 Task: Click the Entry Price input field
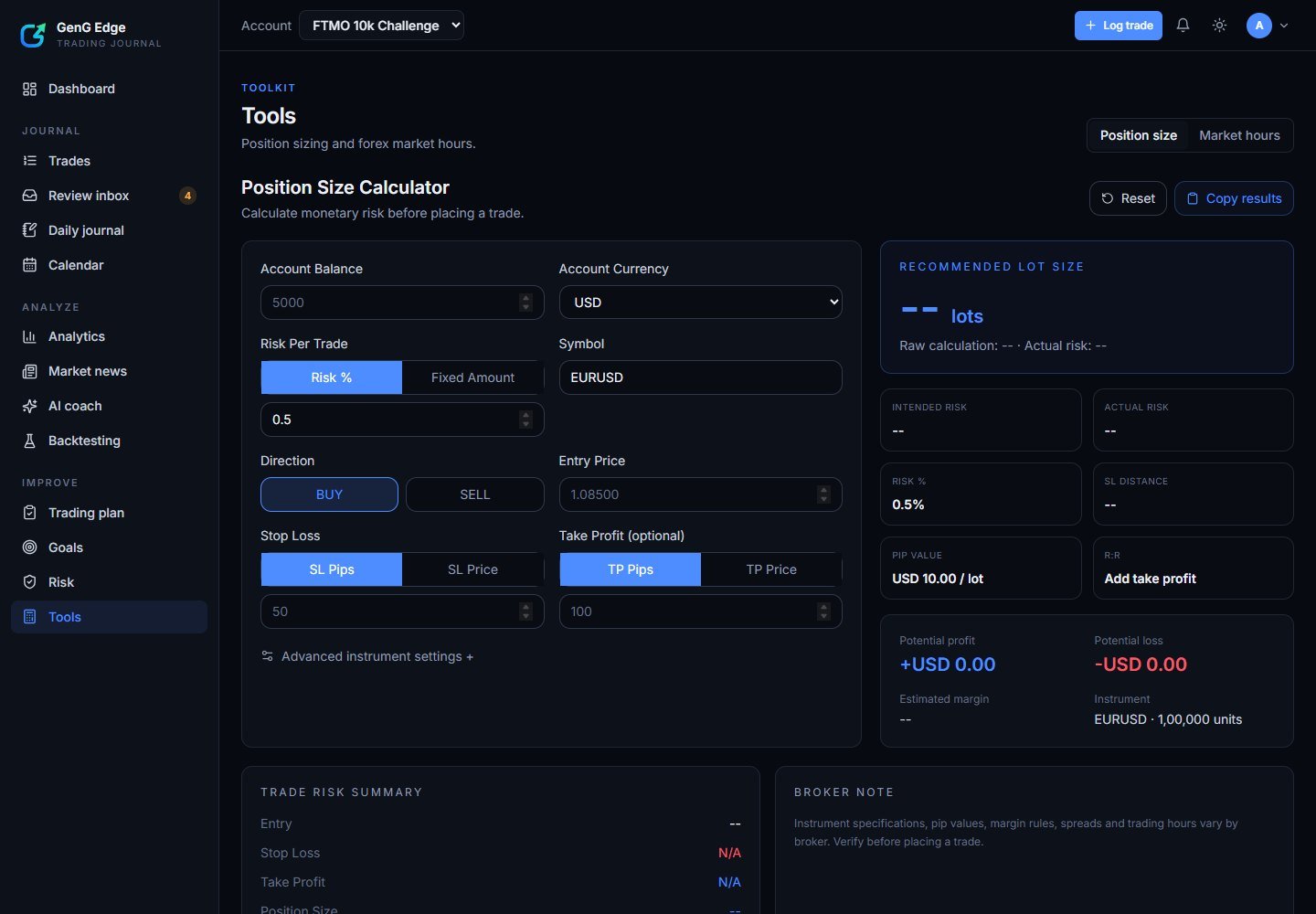[701, 494]
